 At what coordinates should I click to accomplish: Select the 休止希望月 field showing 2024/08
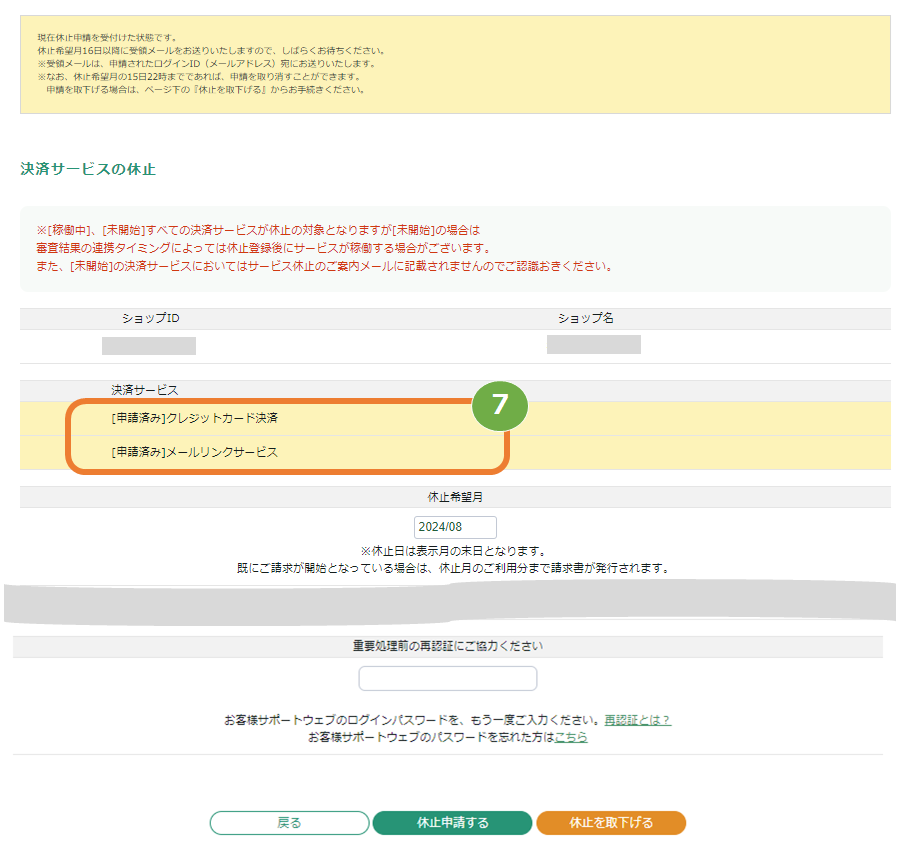[x=455, y=527]
